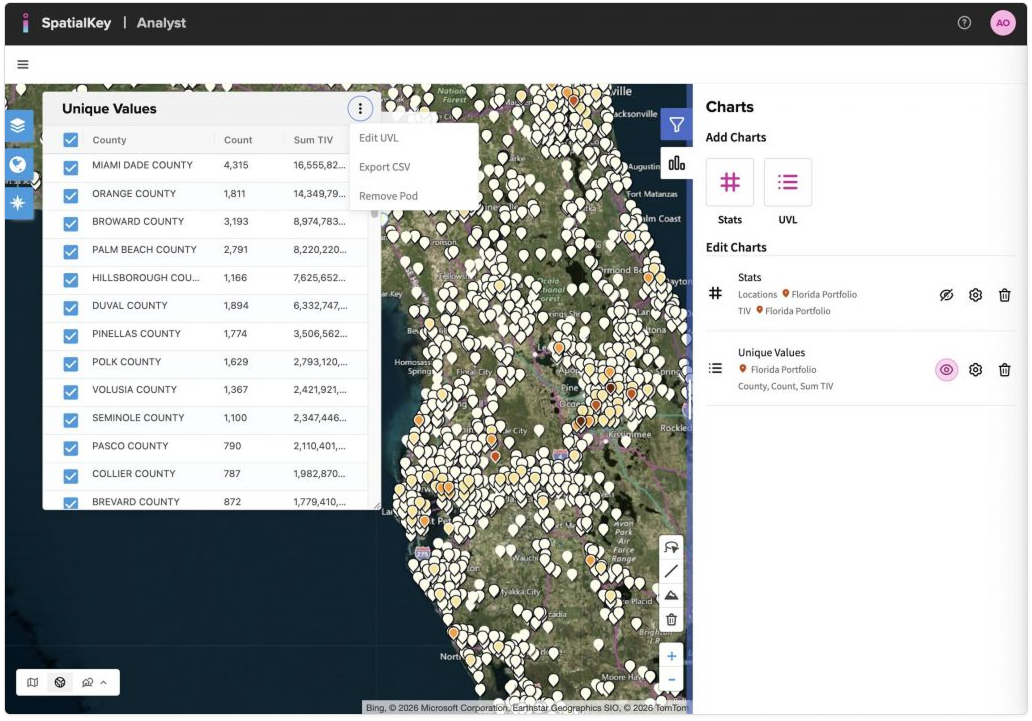Expand the basemap options chevron
The height and width of the screenshot is (721, 1032).
click(103, 683)
